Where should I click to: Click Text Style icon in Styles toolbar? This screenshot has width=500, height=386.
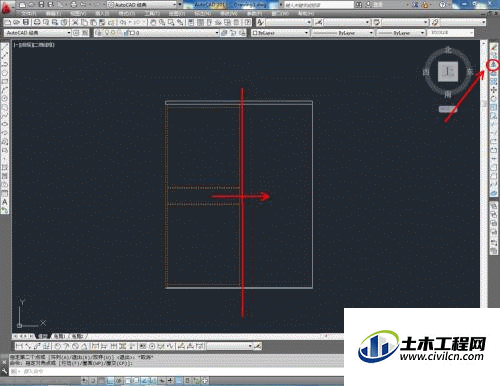coord(260,22)
